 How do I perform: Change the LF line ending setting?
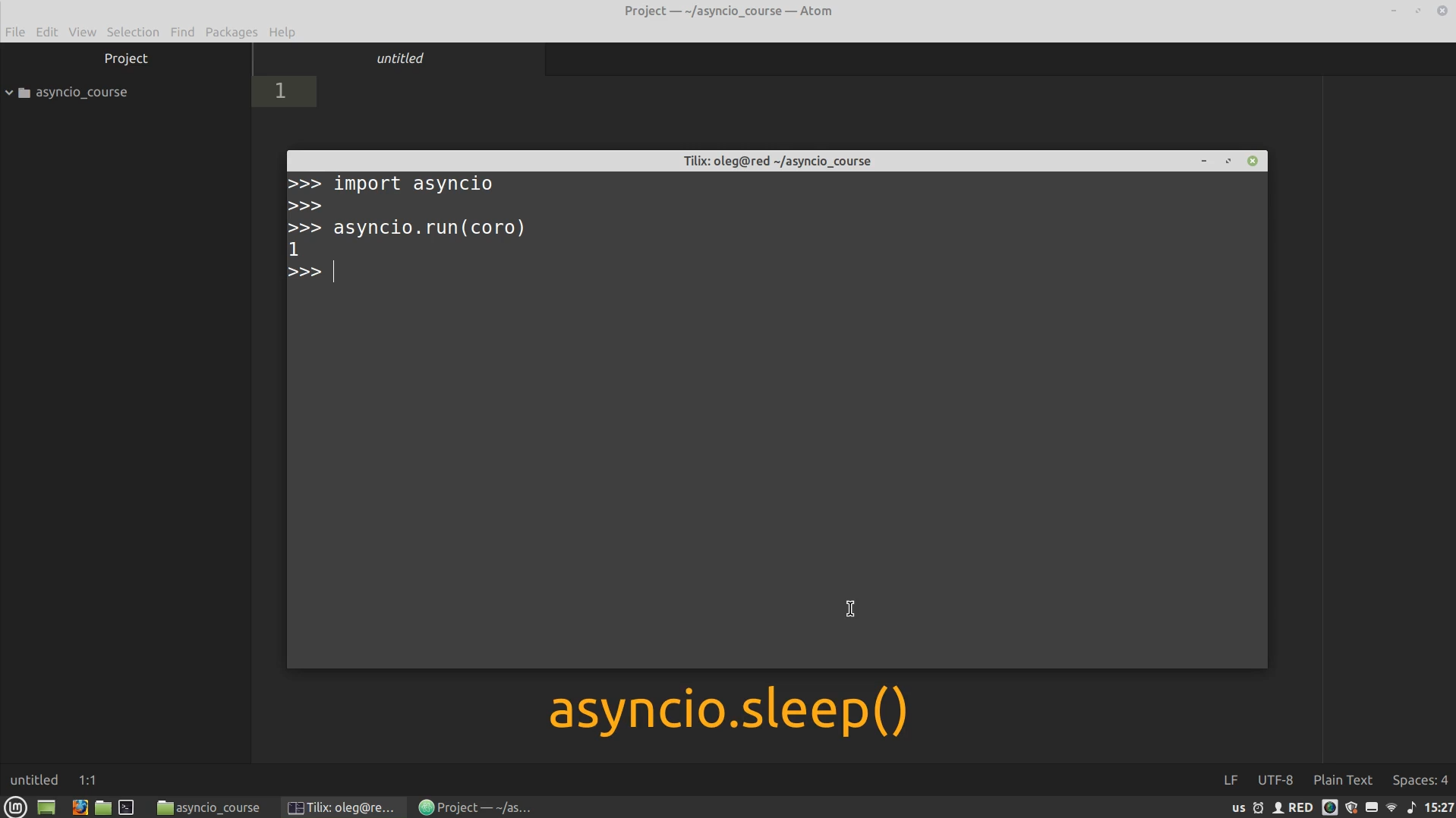(x=1231, y=780)
